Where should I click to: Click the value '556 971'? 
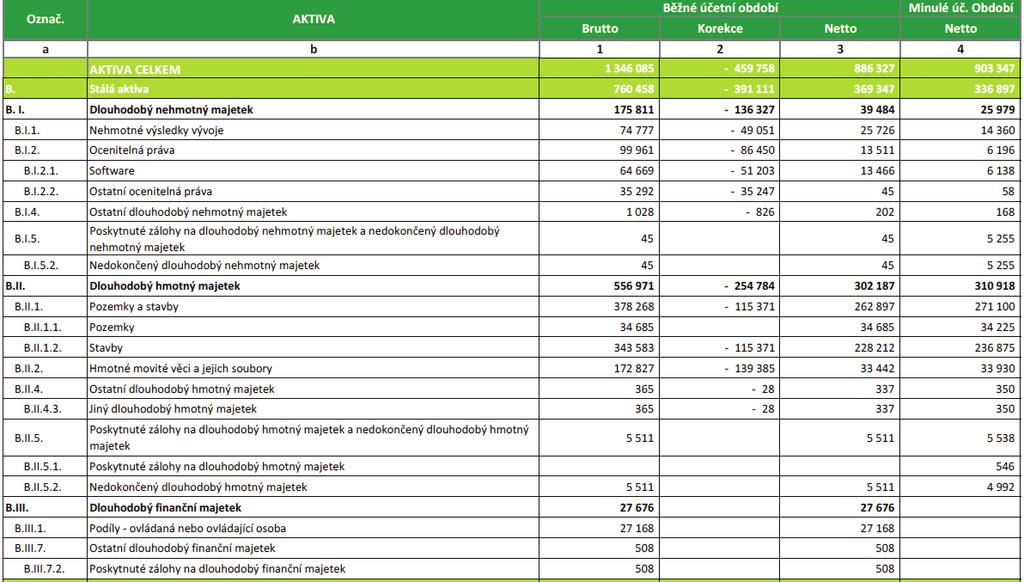pos(633,286)
